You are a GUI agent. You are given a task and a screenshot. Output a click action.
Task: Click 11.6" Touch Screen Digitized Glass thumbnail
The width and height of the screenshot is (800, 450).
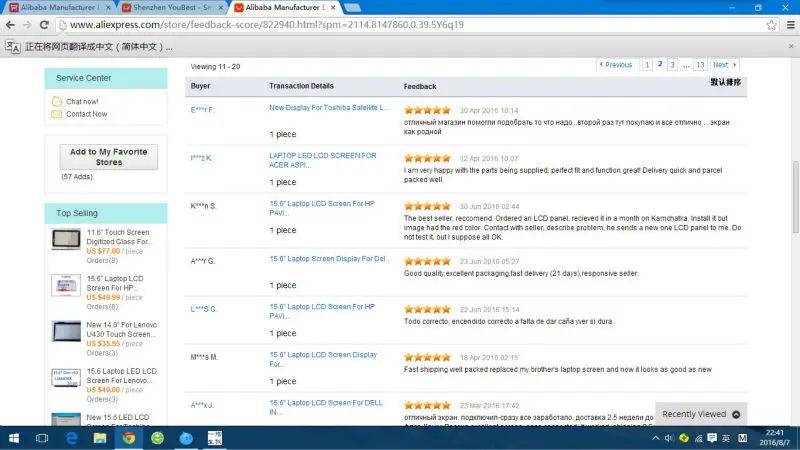(66, 239)
